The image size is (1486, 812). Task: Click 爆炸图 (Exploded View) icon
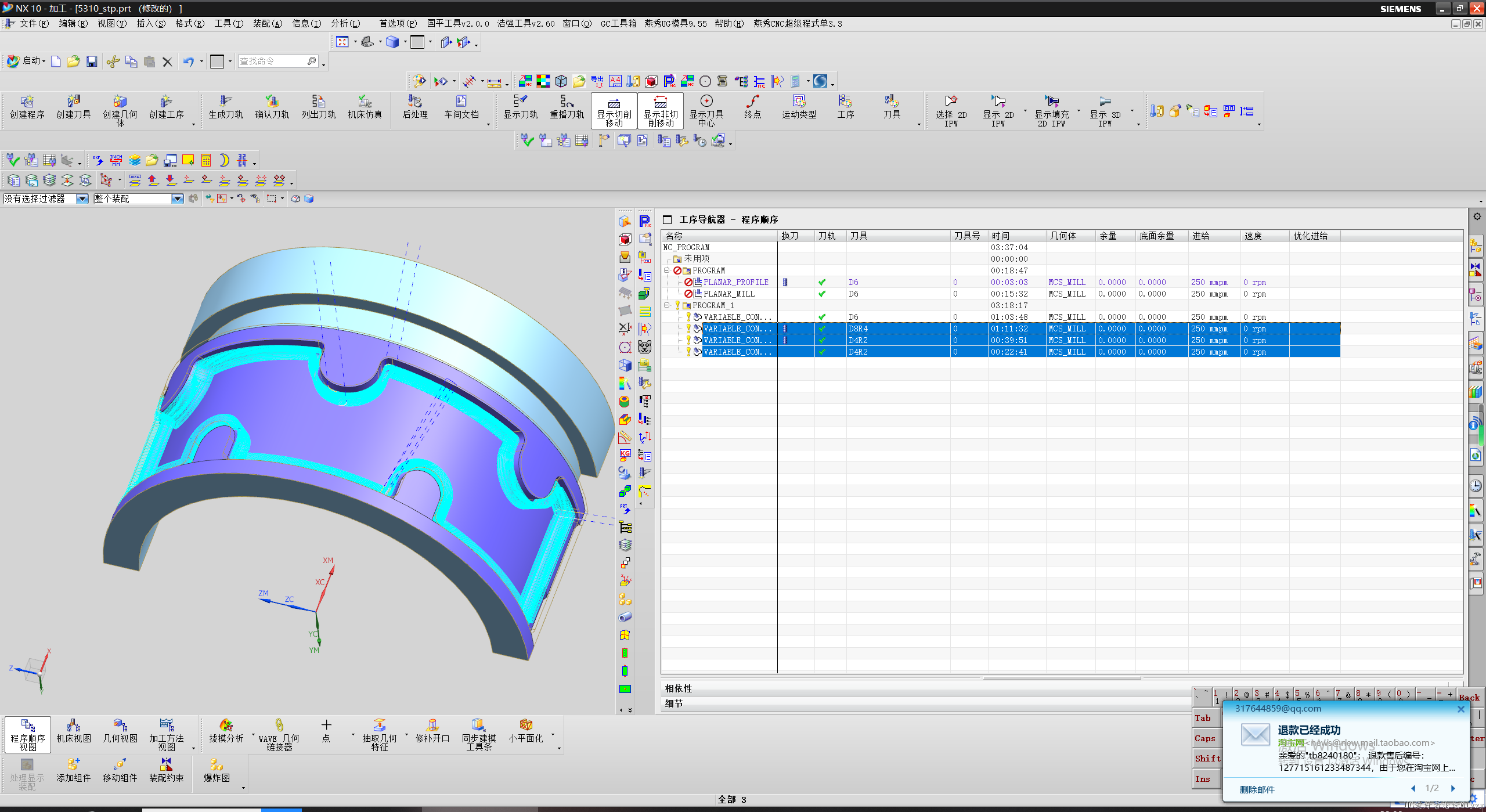[217, 771]
